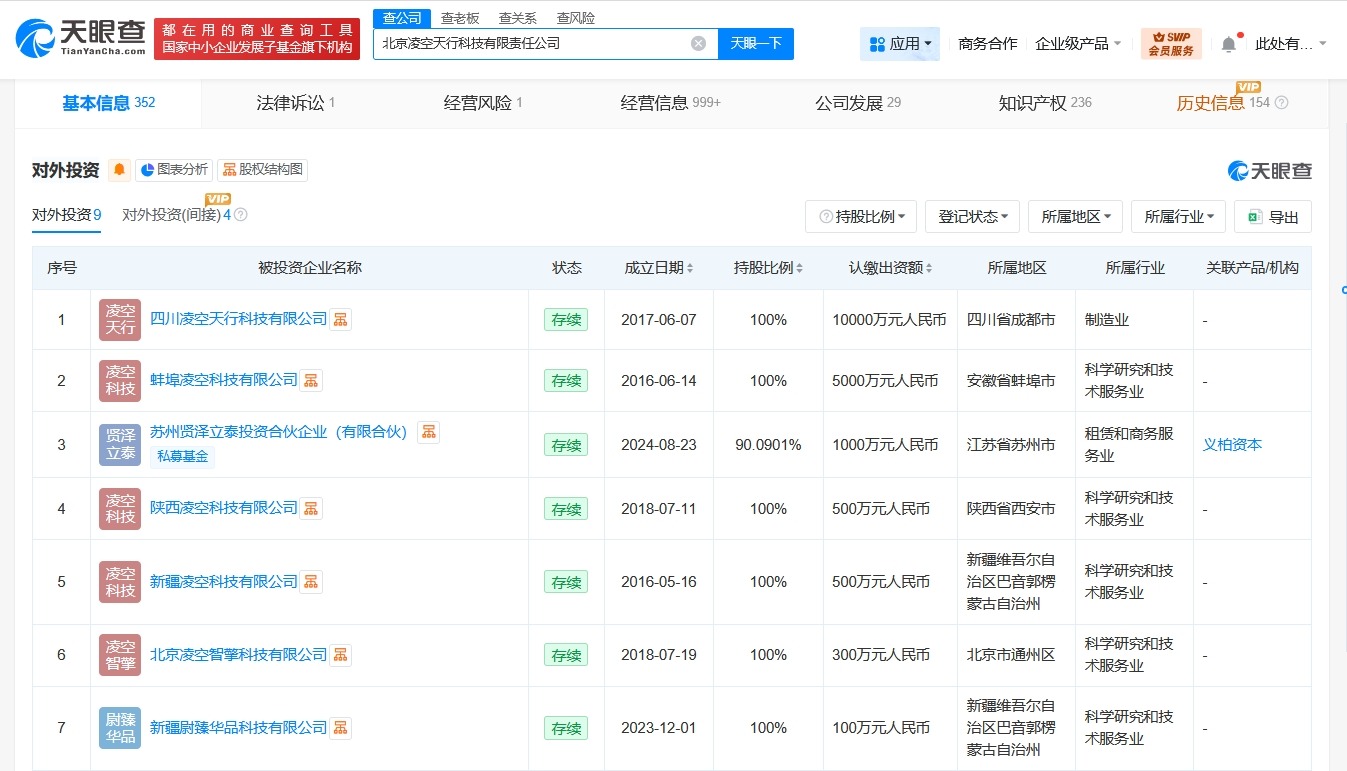Expand the 应用 dropdown menu

899,43
